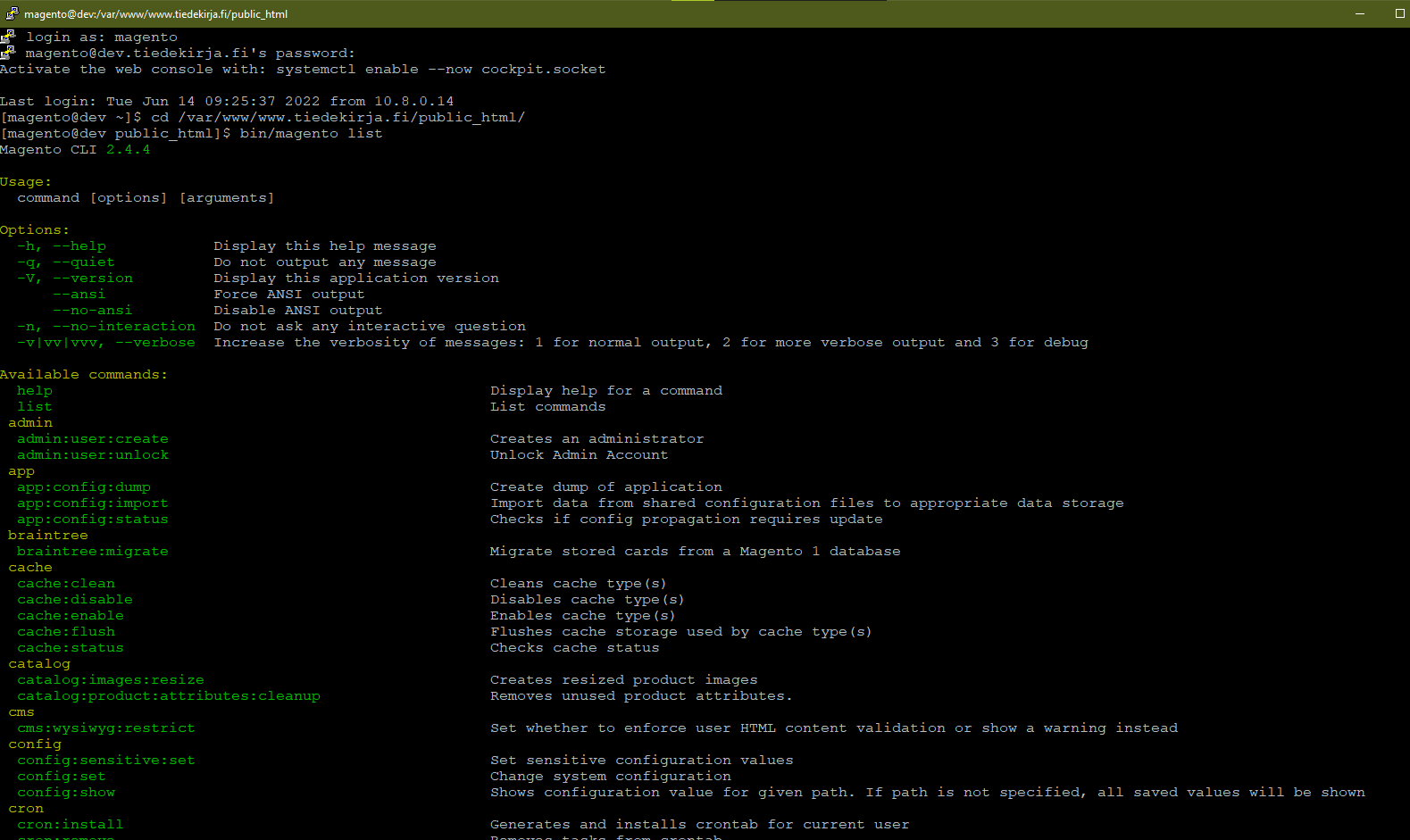Viewport: 1410px width, 840px height.
Task: Click the 'help' command entry
Action: [x=35, y=391]
